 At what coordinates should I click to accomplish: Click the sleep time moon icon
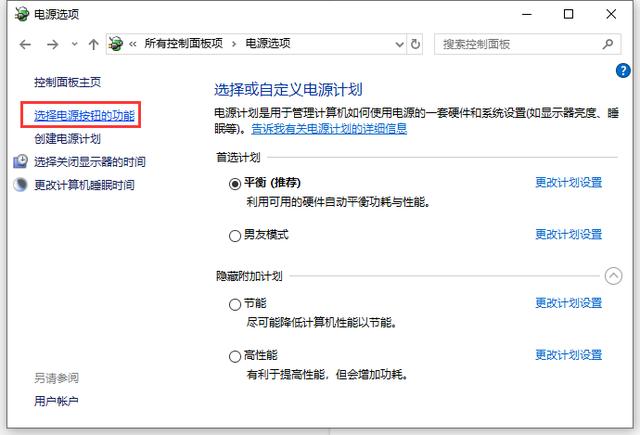(20, 185)
